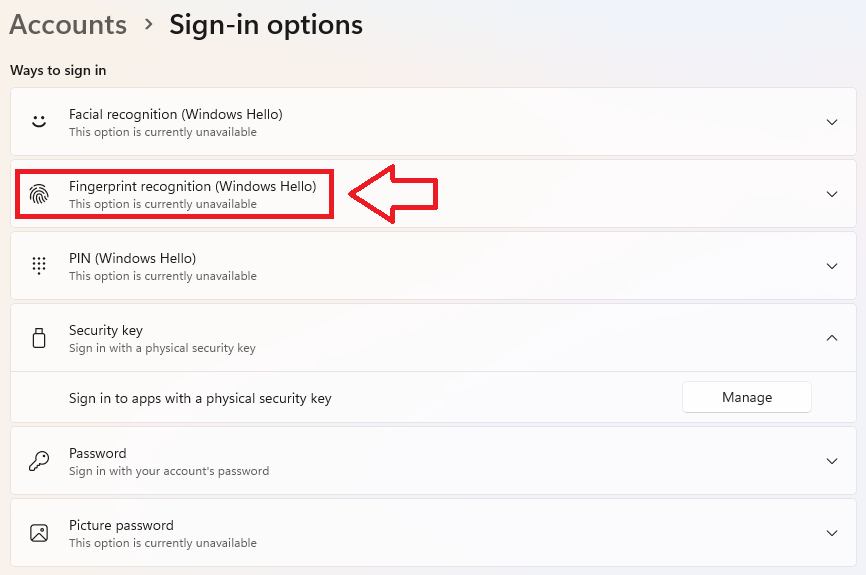Expand the Password option chevron
Image resolution: width=866 pixels, height=575 pixels.
pos(831,461)
